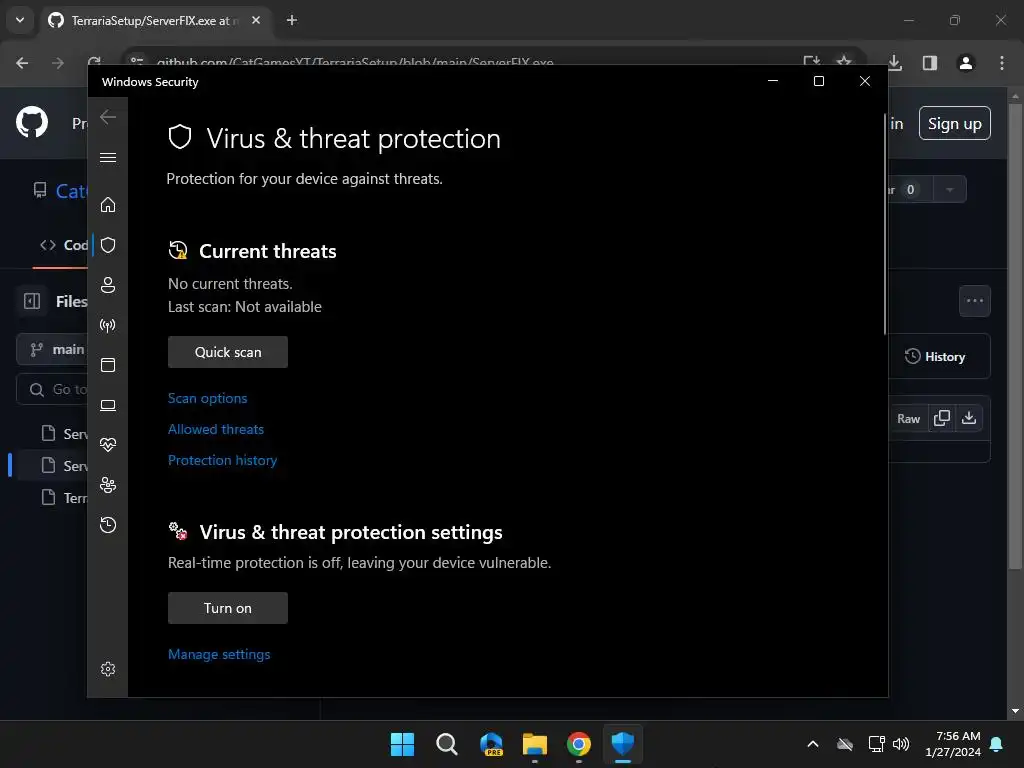Viewport: 1024px width, 768px height.
Task: Click Raw button on GitHub file view
Action: click(908, 419)
